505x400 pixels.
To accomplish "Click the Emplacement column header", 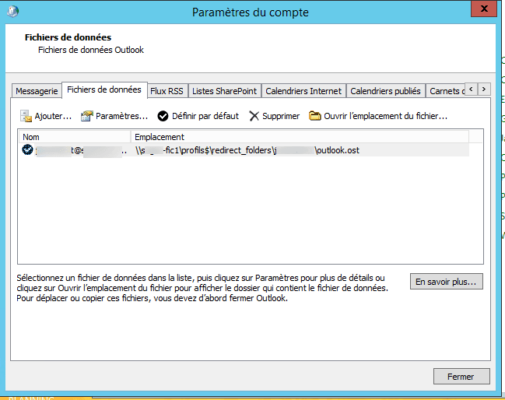I will [299, 137].
